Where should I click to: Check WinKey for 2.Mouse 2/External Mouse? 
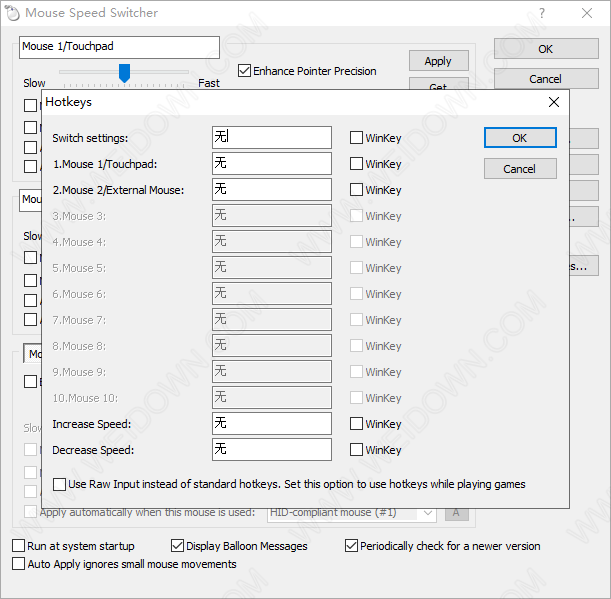point(357,190)
